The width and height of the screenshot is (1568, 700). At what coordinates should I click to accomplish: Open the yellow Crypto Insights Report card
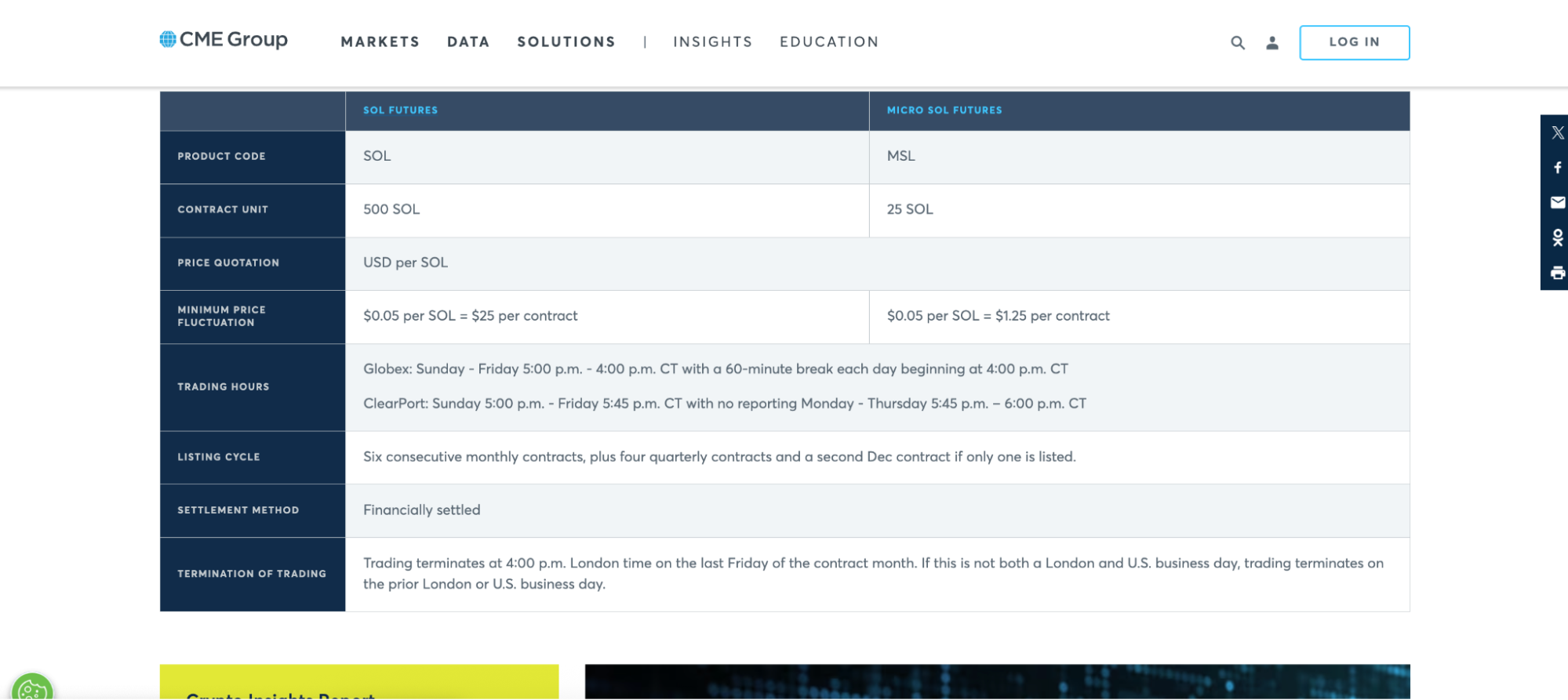358,682
